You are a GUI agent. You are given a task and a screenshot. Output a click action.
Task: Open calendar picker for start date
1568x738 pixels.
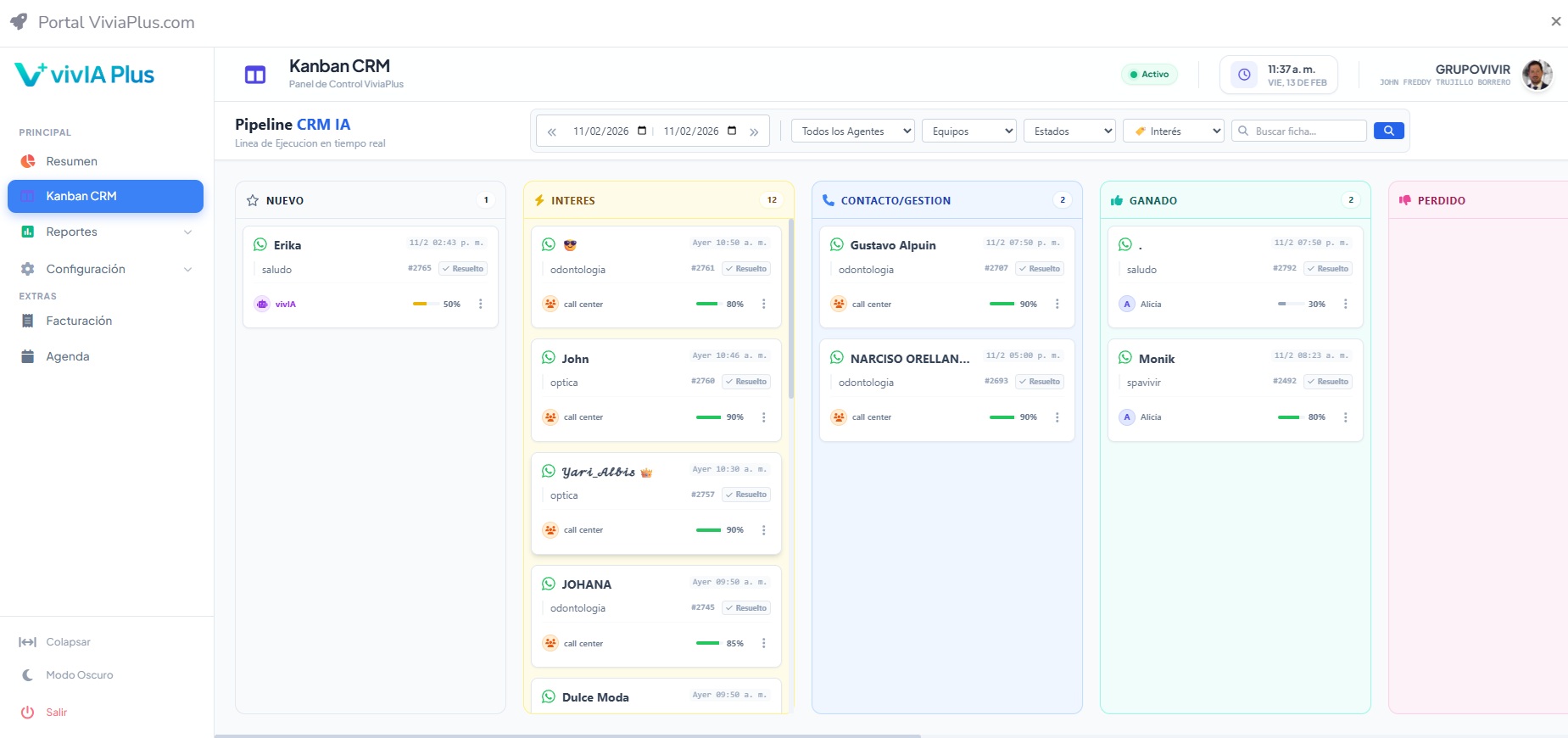642,131
